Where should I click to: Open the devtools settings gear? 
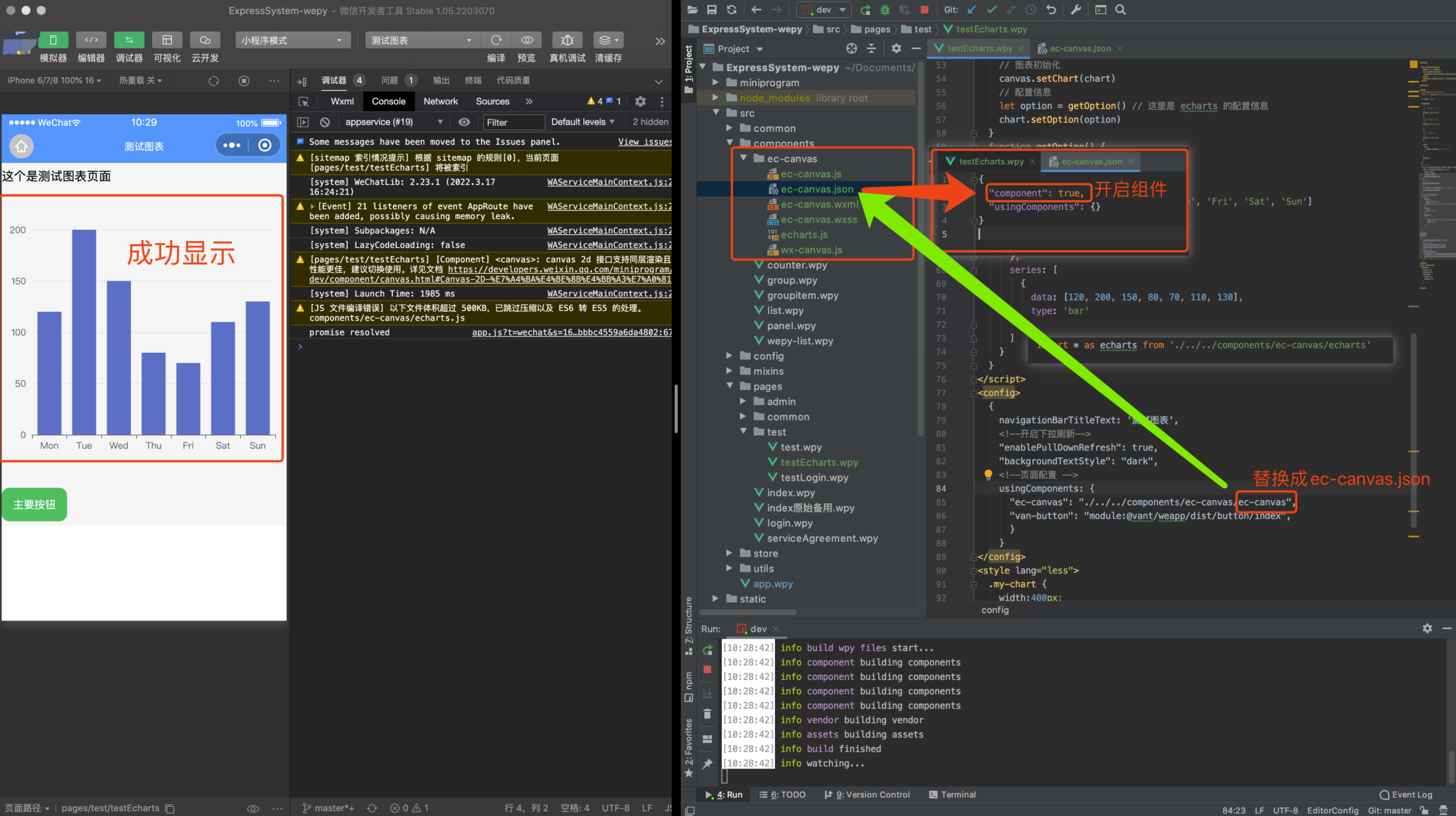(640, 102)
